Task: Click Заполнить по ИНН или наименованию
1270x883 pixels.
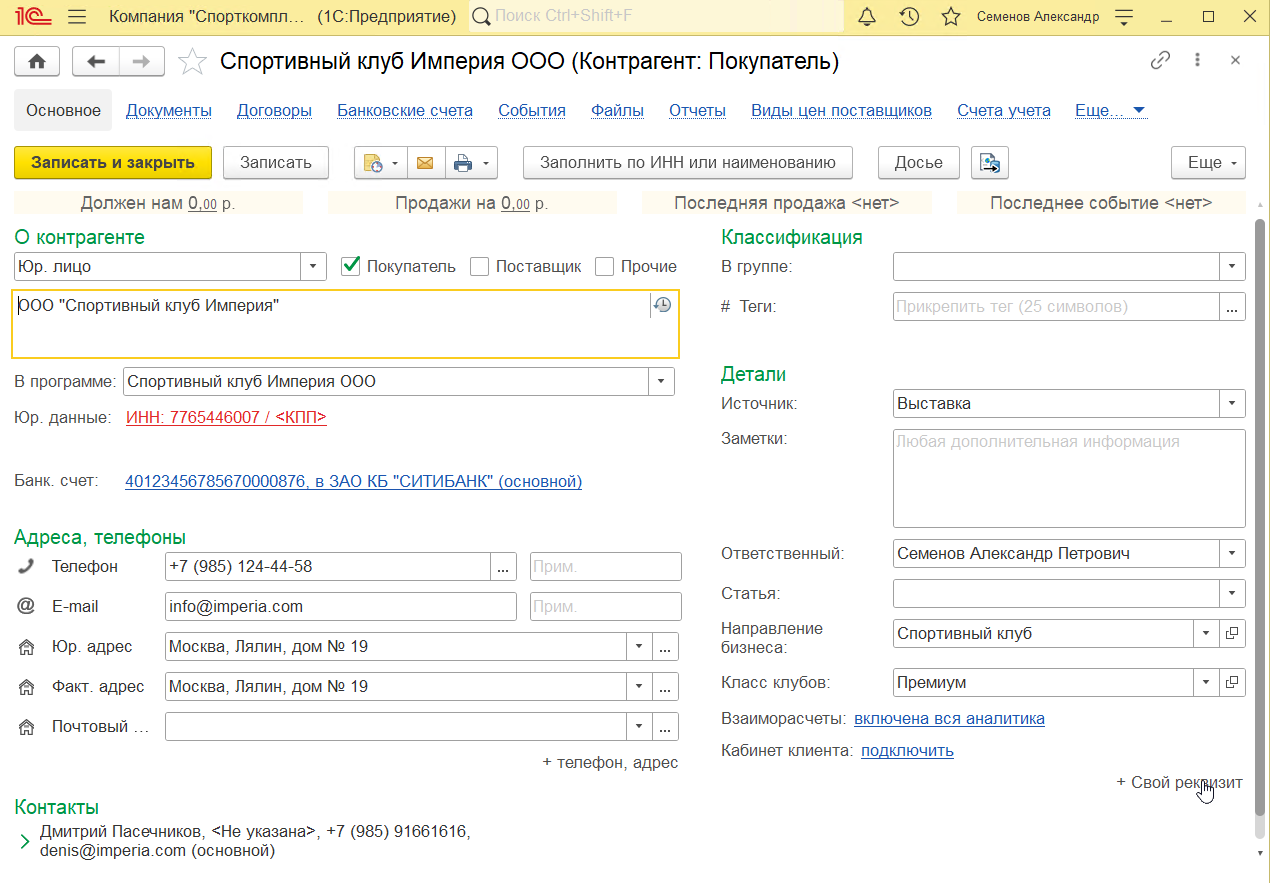Action: (x=688, y=163)
